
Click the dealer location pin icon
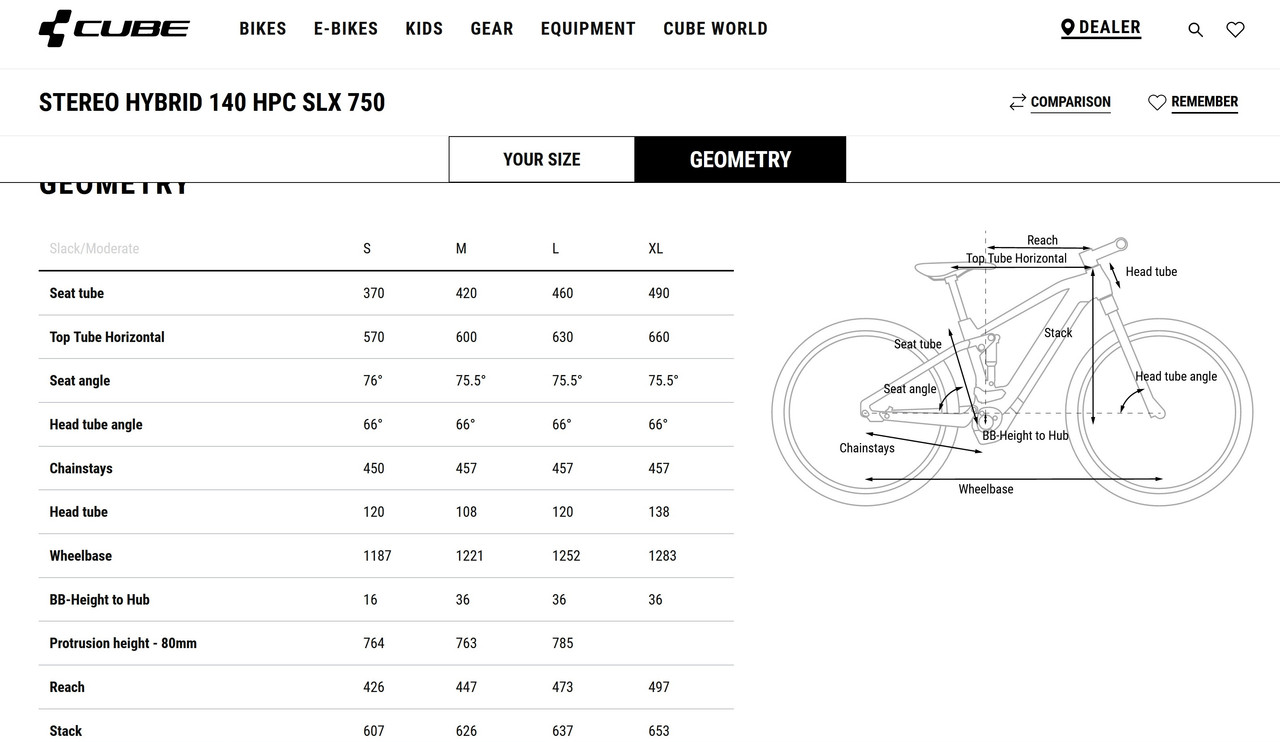click(x=1068, y=28)
